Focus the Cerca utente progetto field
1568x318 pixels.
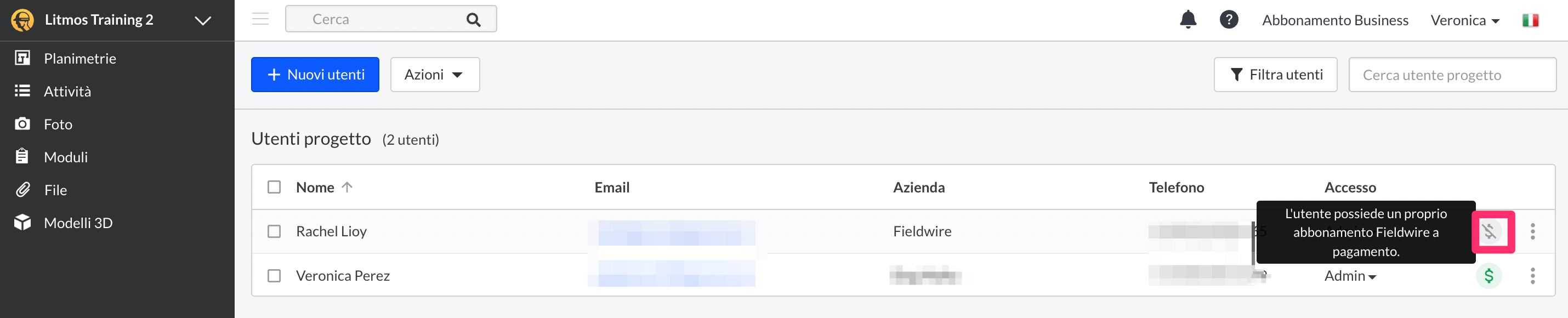point(1452,75)
